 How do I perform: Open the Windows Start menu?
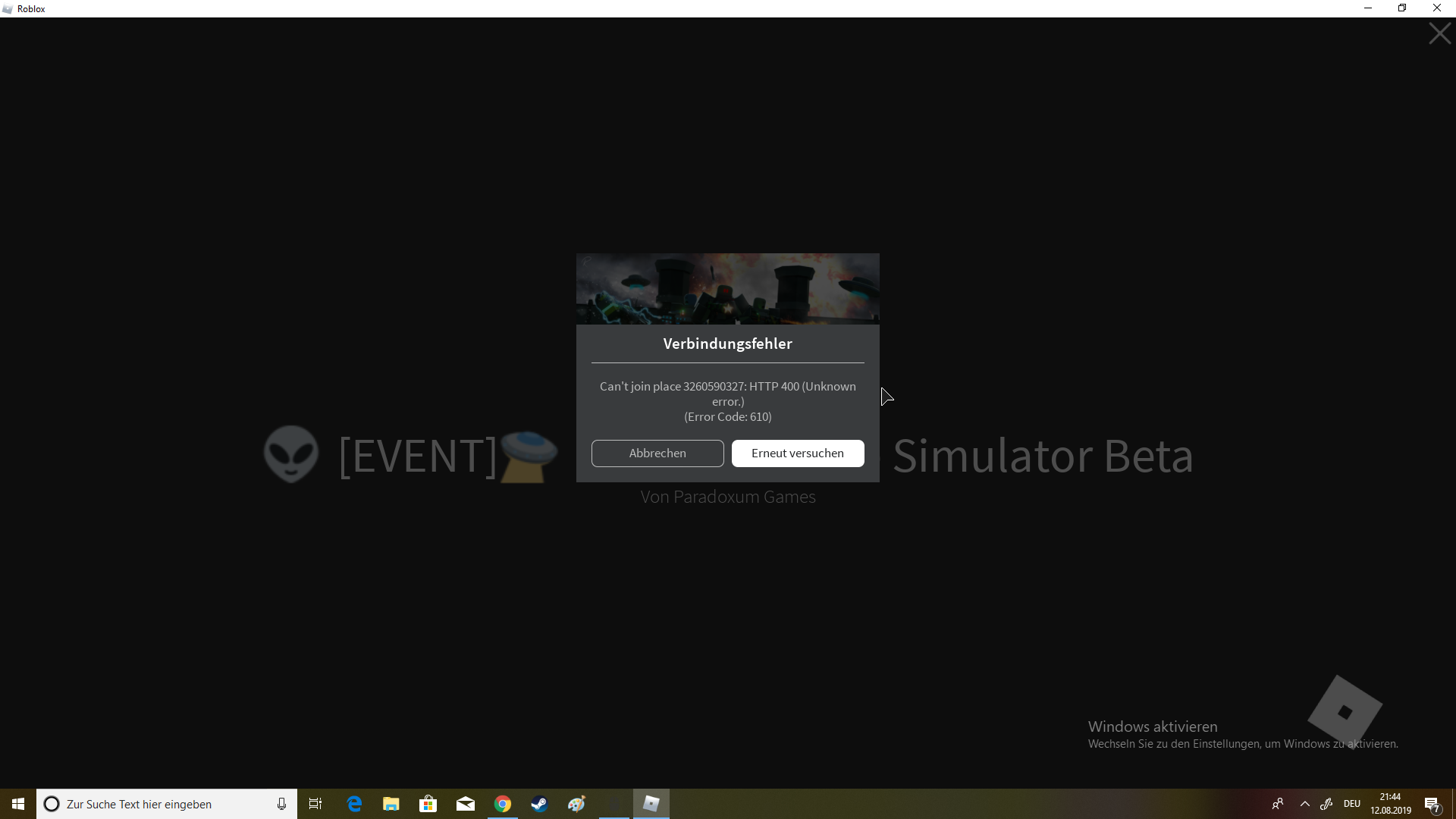pos(18,804)
